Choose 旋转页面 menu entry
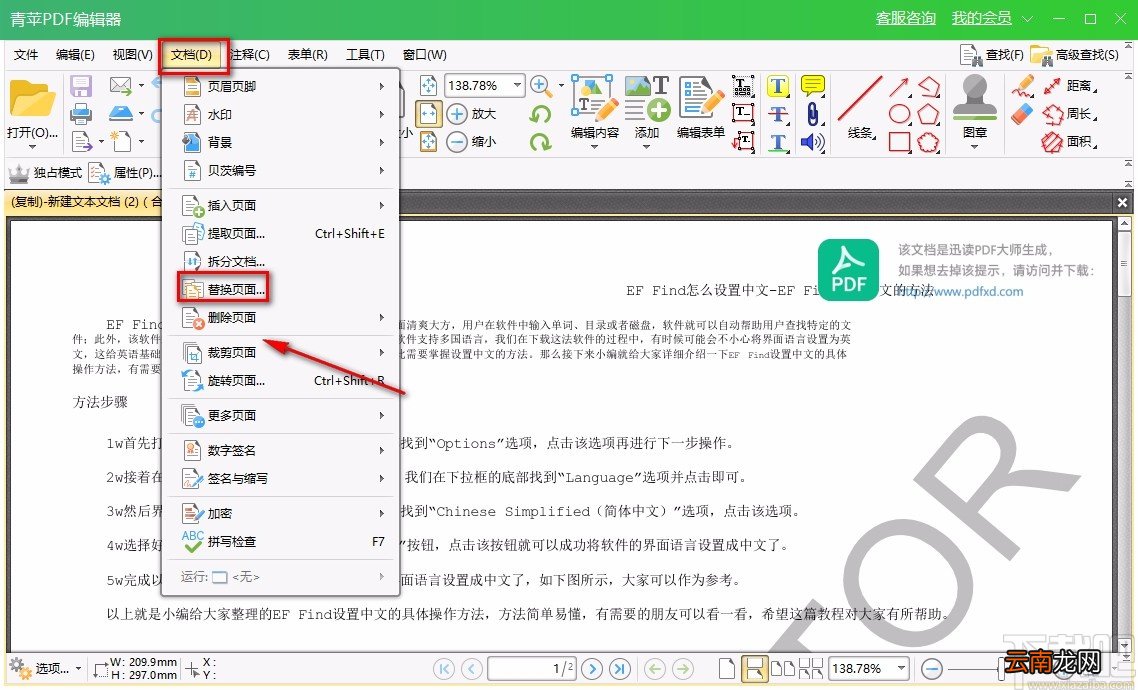 tap(283, 380)
